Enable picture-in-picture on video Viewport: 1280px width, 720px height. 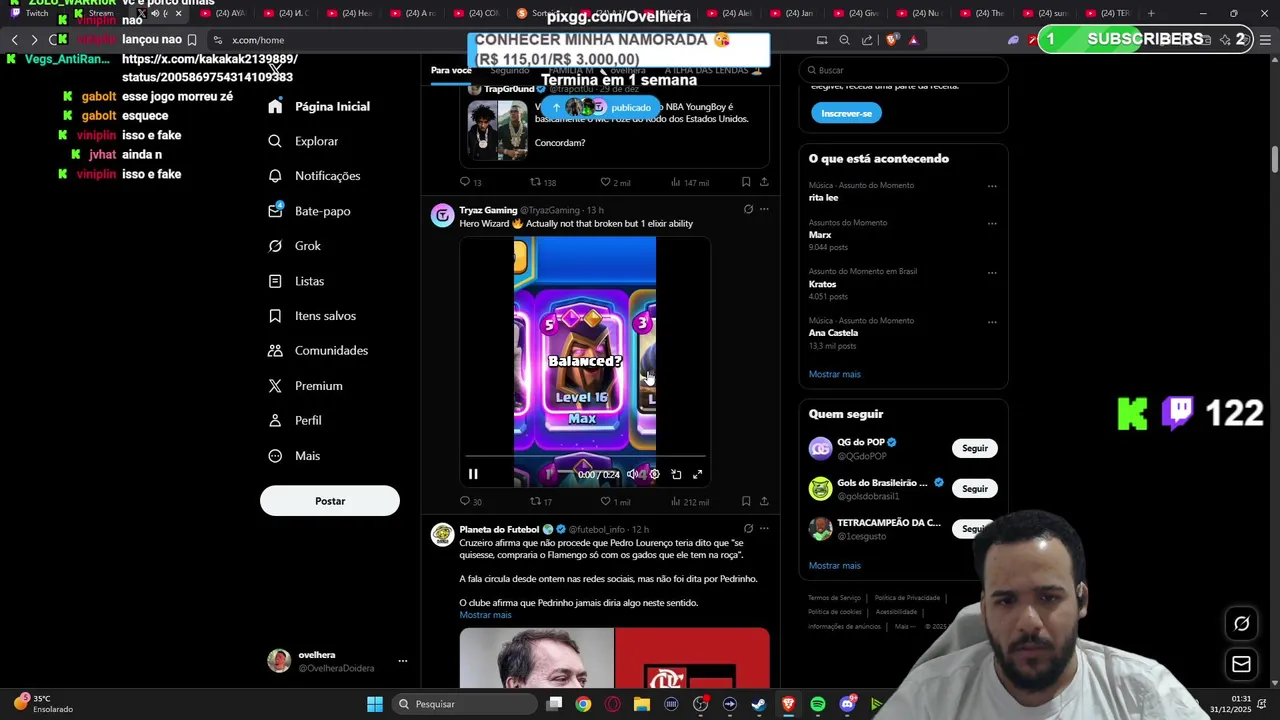pos(676,474)
